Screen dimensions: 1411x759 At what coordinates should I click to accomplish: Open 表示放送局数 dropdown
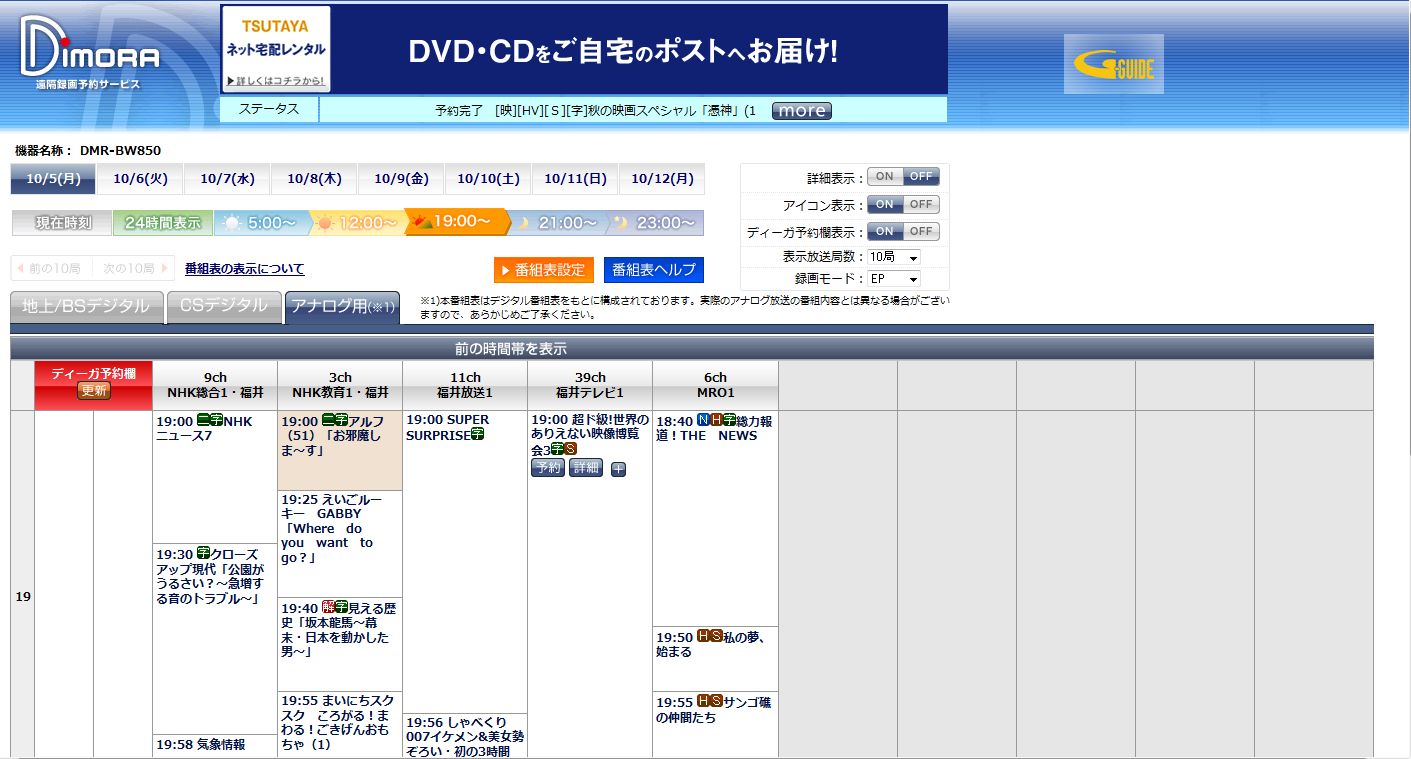pyautogui.click(x=893, y=257)
